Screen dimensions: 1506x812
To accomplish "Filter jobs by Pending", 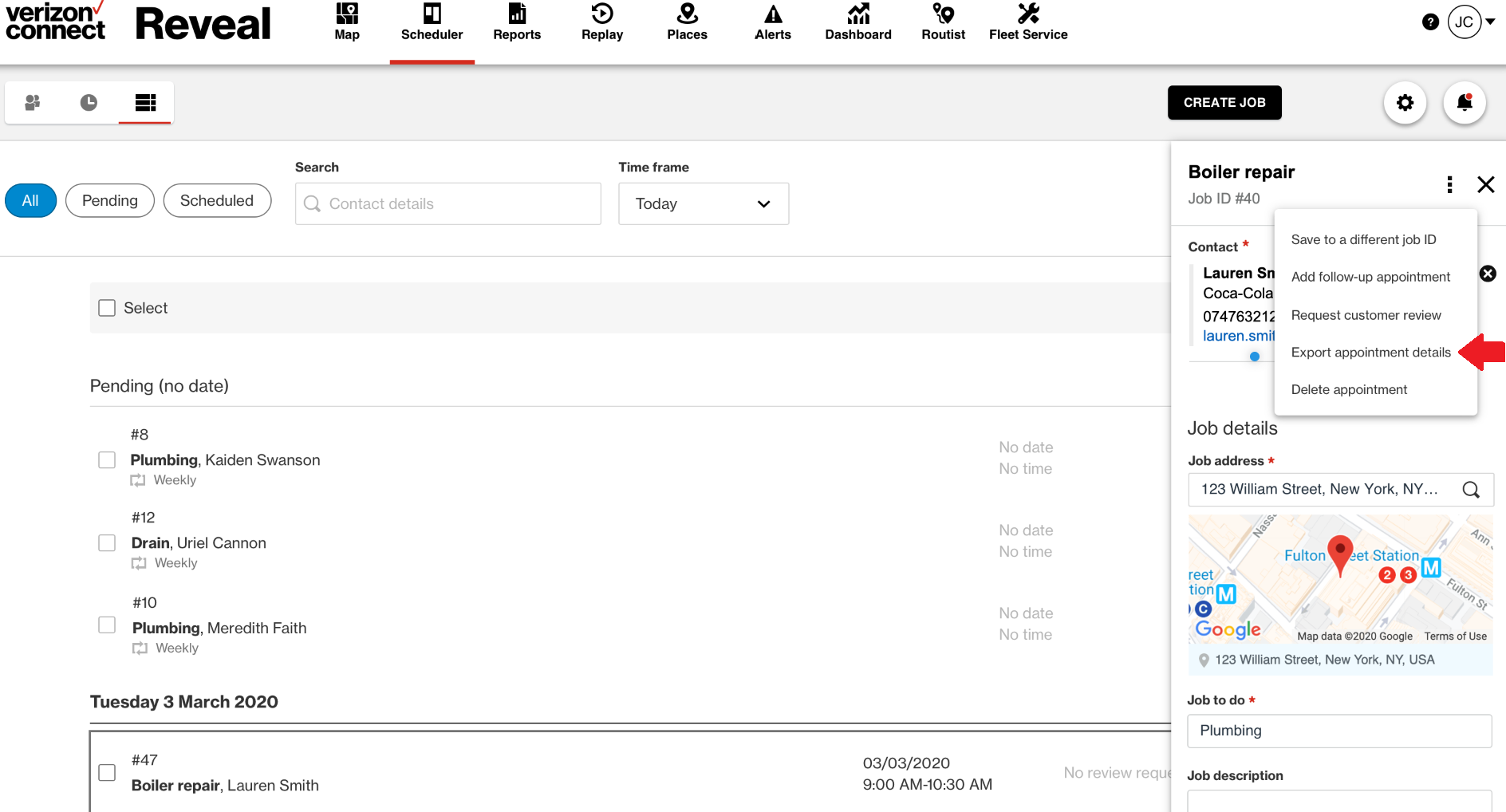I will pyautogui.click(x=110, y=201).
